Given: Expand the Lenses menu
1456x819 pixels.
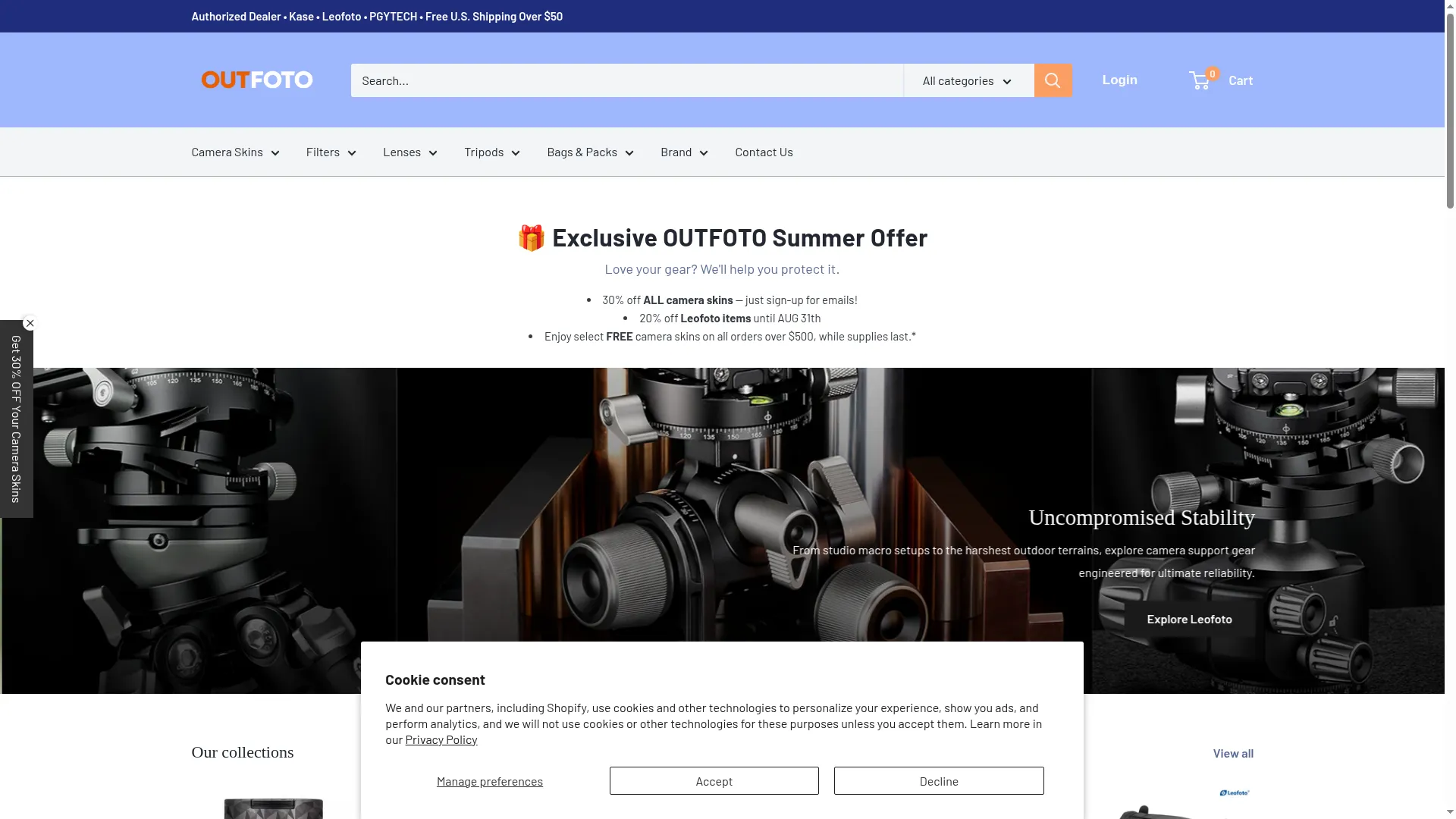Looking at the screenshot, I should tap(410, 152).
